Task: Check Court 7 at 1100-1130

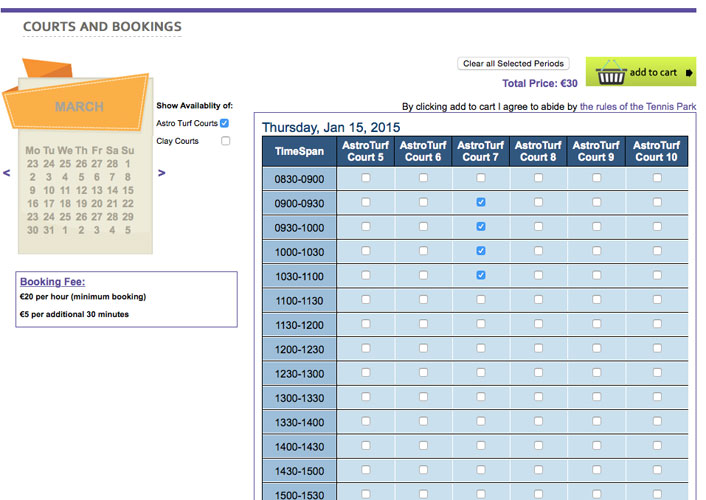Action: (481, 299)
